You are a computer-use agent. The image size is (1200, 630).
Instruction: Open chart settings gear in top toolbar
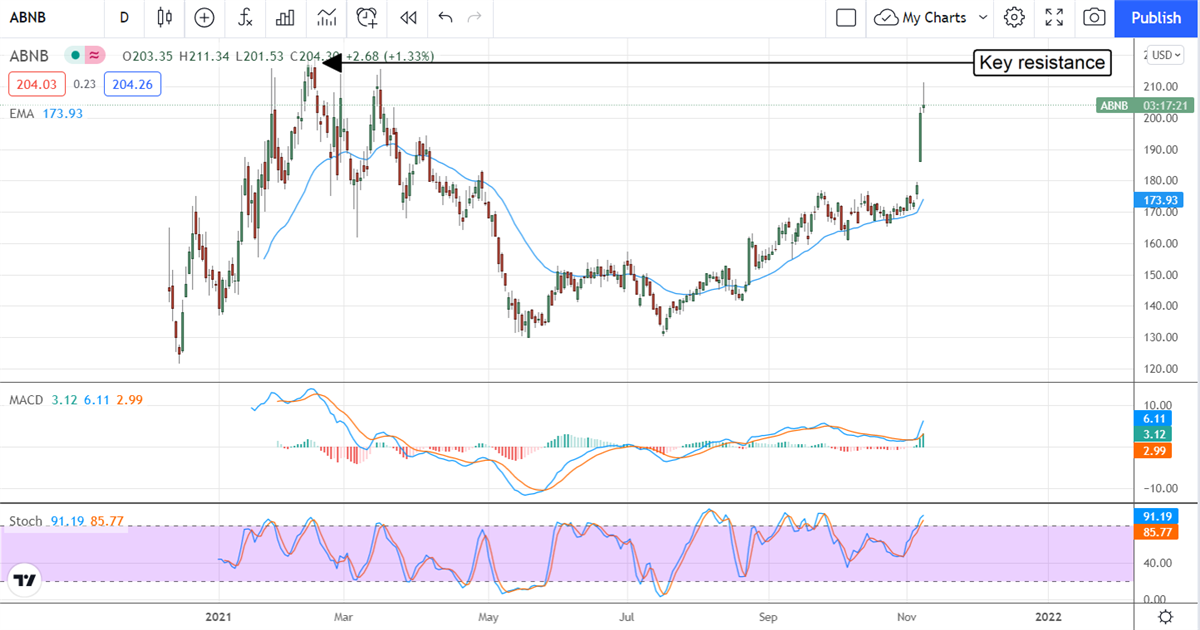(x=1014, y=17)
